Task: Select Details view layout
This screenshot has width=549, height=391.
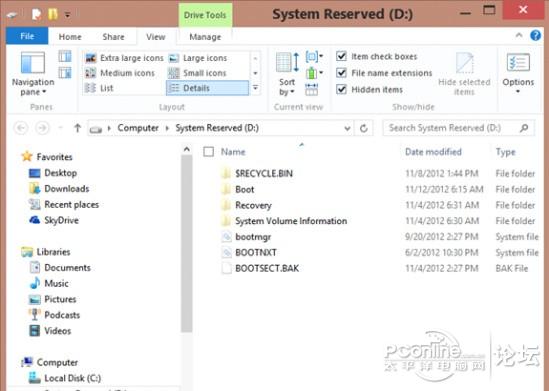Action: pyautogui.click(x=207, y=88)
